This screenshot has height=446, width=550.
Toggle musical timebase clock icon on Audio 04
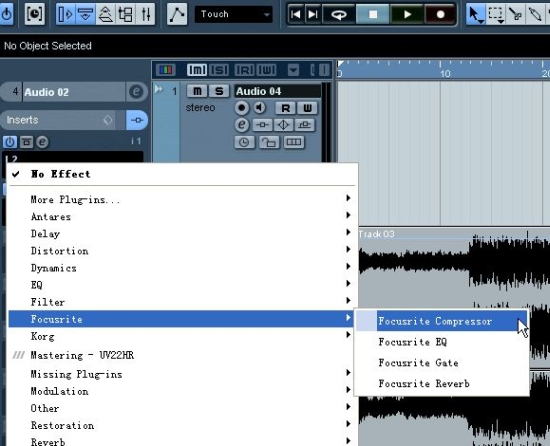pos(244,142)
